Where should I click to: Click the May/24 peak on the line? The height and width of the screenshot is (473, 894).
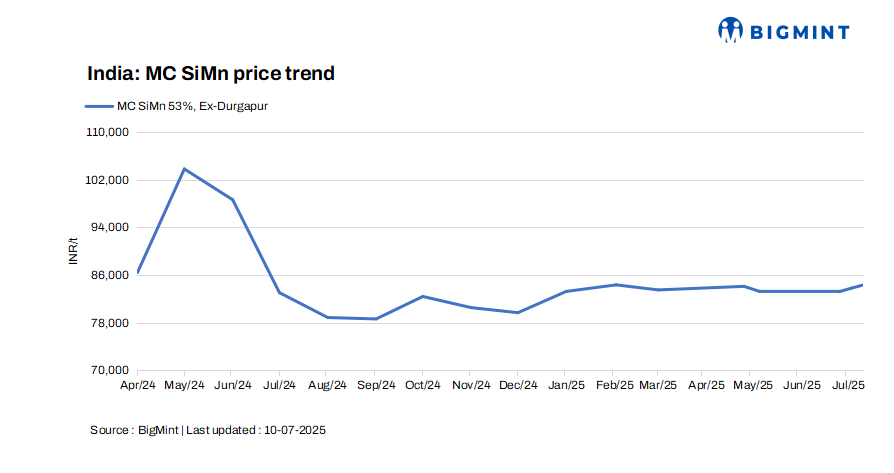pos(184,169)
